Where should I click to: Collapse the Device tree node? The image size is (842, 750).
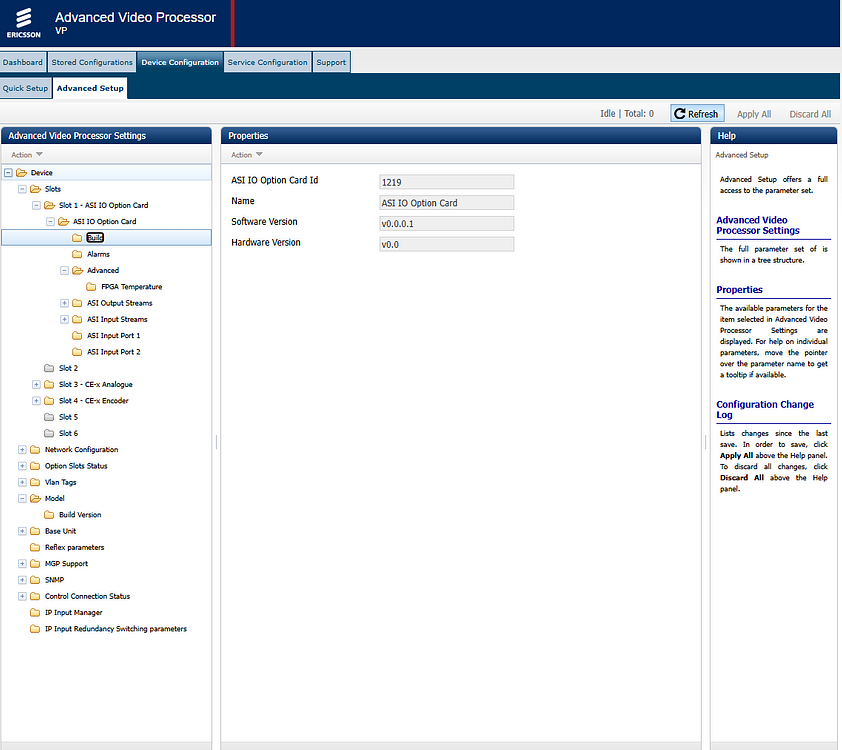[x=8, y=172]
